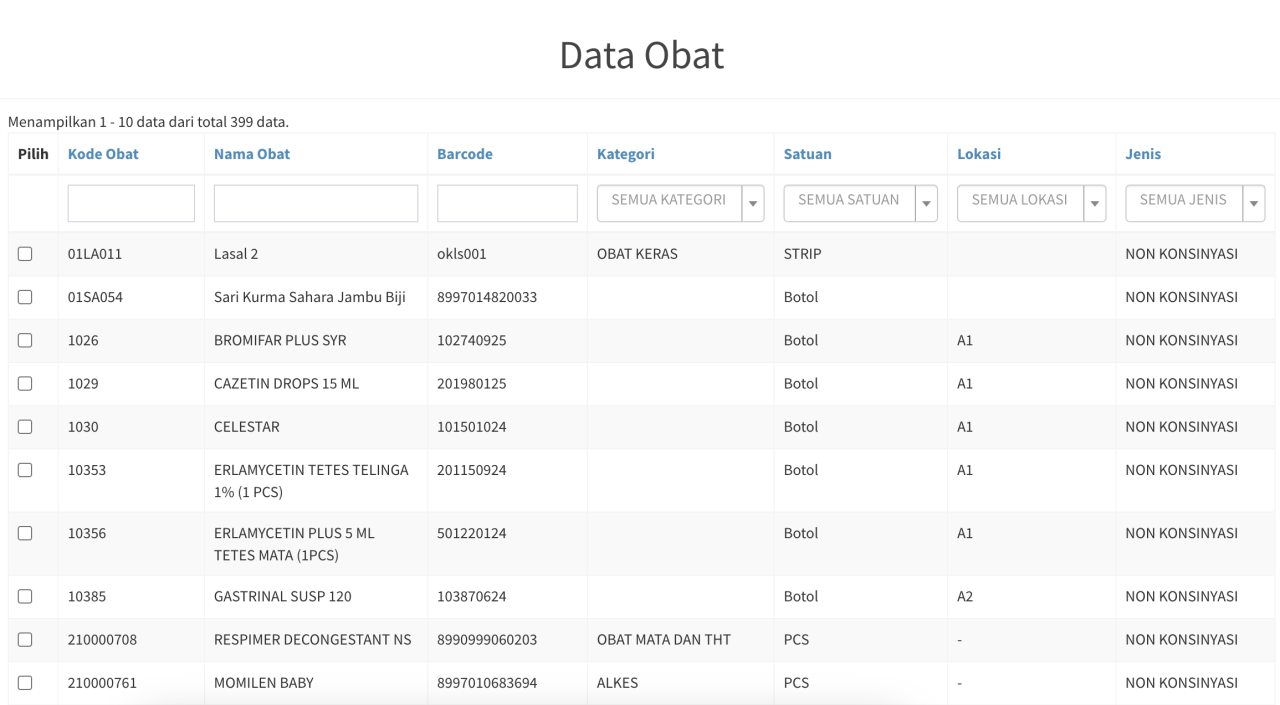Sort by Kategori column header
This screenshot has width=1280, height=705.
[625, 154]
